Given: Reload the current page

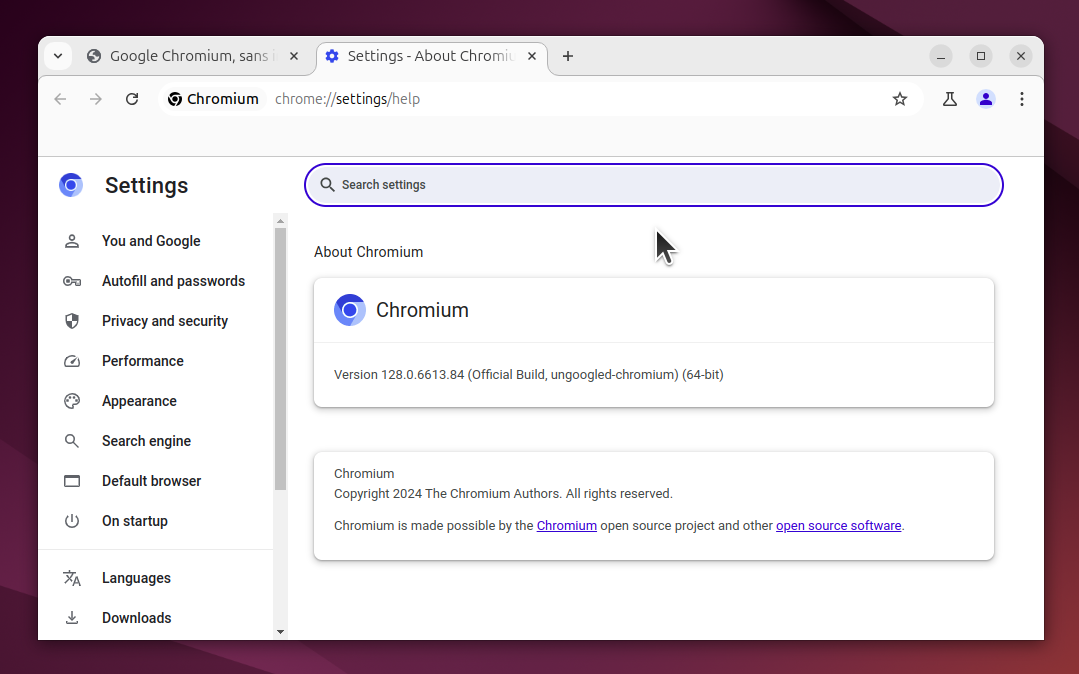Looking at the screenshot, I should click(x=132, y=99).
